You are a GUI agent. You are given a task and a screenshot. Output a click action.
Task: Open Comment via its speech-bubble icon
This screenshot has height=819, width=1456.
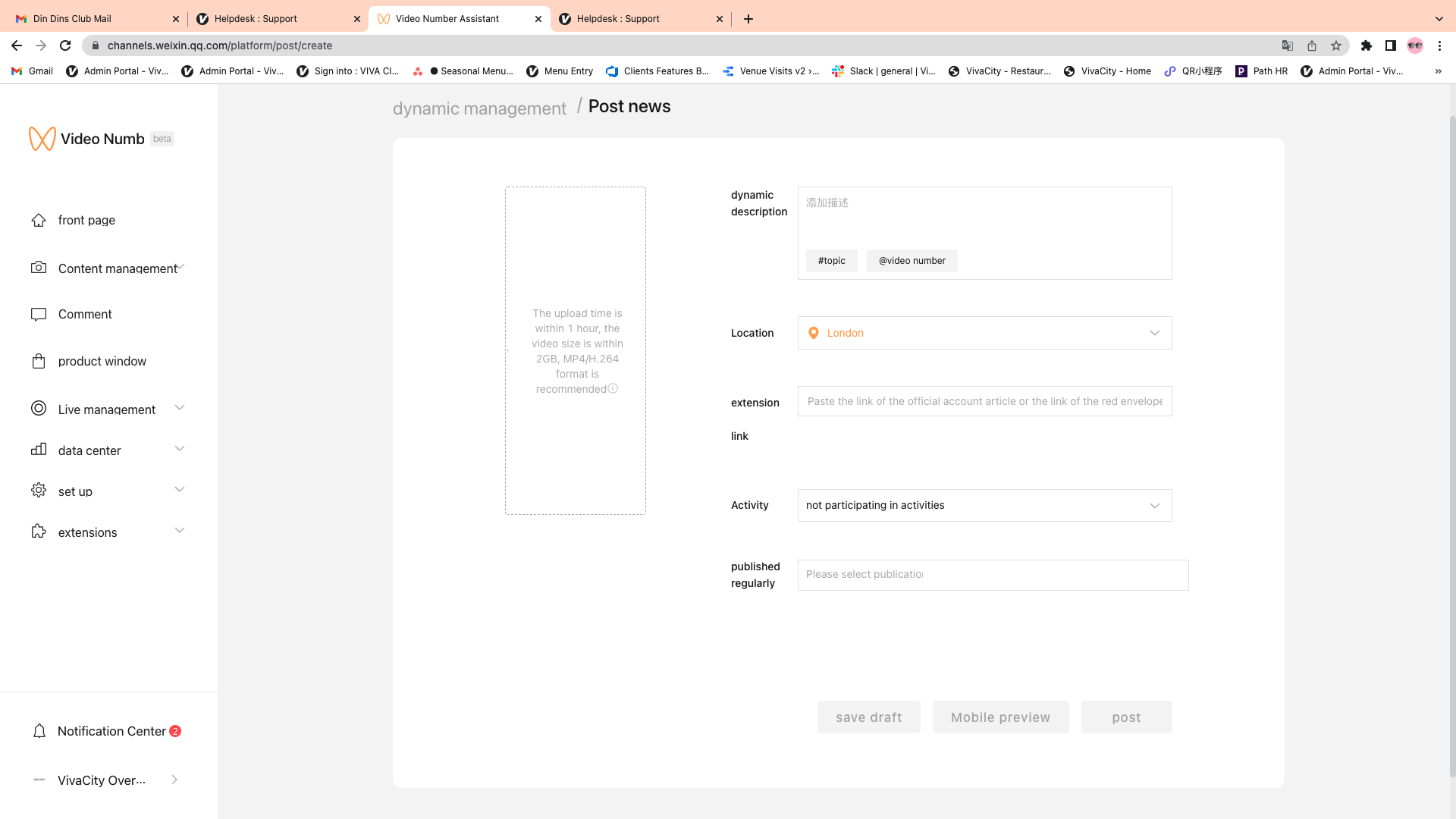pos(39,314)
